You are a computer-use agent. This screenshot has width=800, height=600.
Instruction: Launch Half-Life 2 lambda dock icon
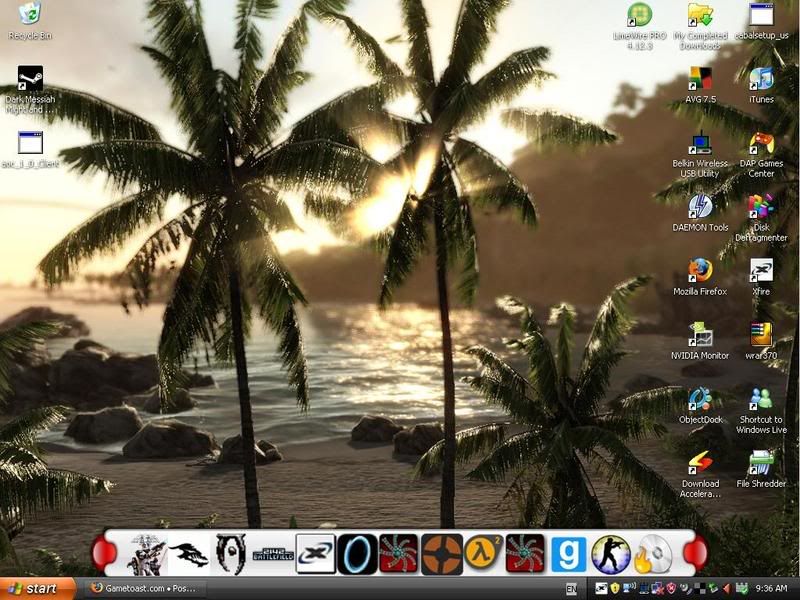pos(483,553)
